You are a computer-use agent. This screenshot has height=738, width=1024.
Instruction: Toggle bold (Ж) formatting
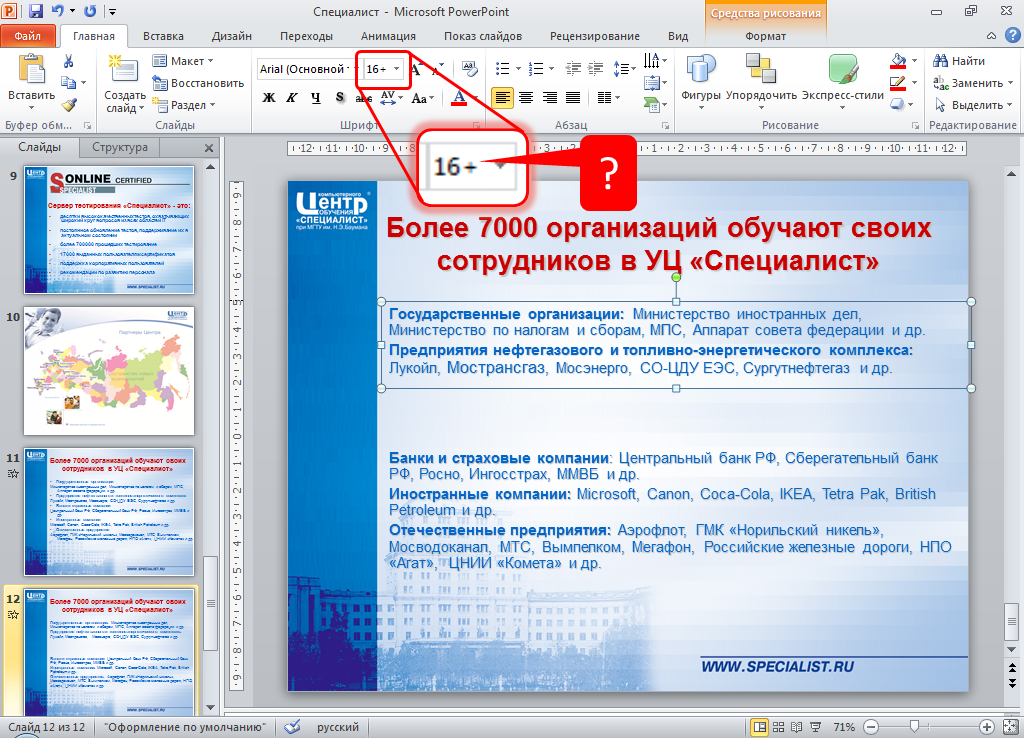coord(268,98)
